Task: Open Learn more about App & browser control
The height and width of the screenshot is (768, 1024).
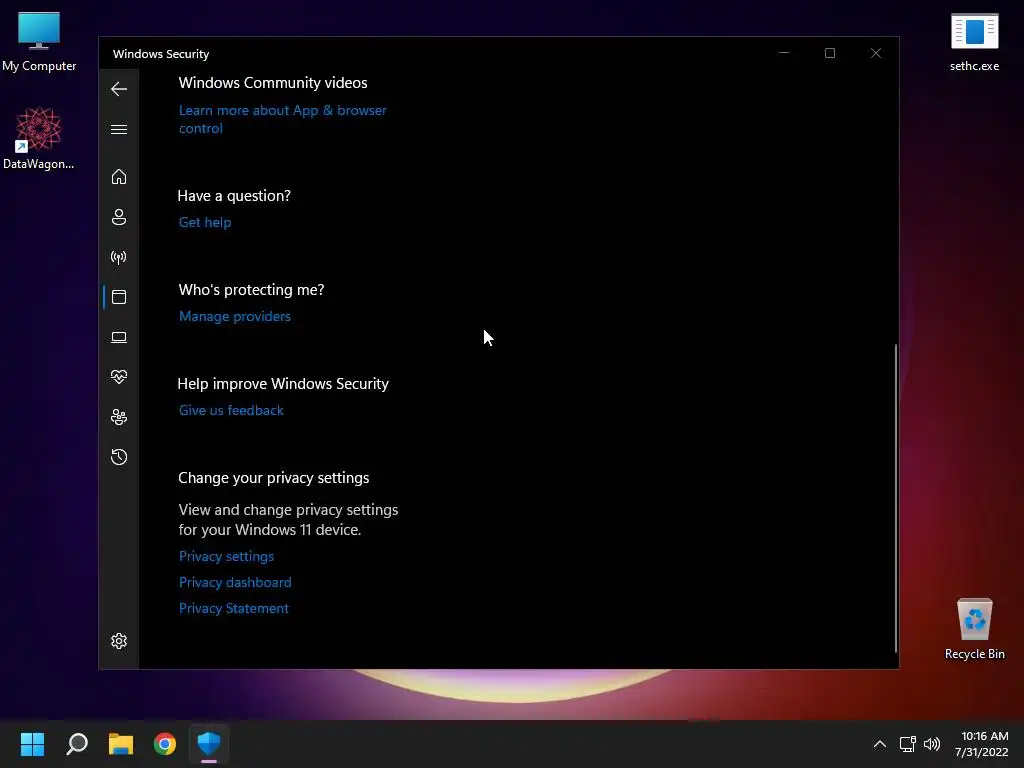Action: click(x=283, y=119)
